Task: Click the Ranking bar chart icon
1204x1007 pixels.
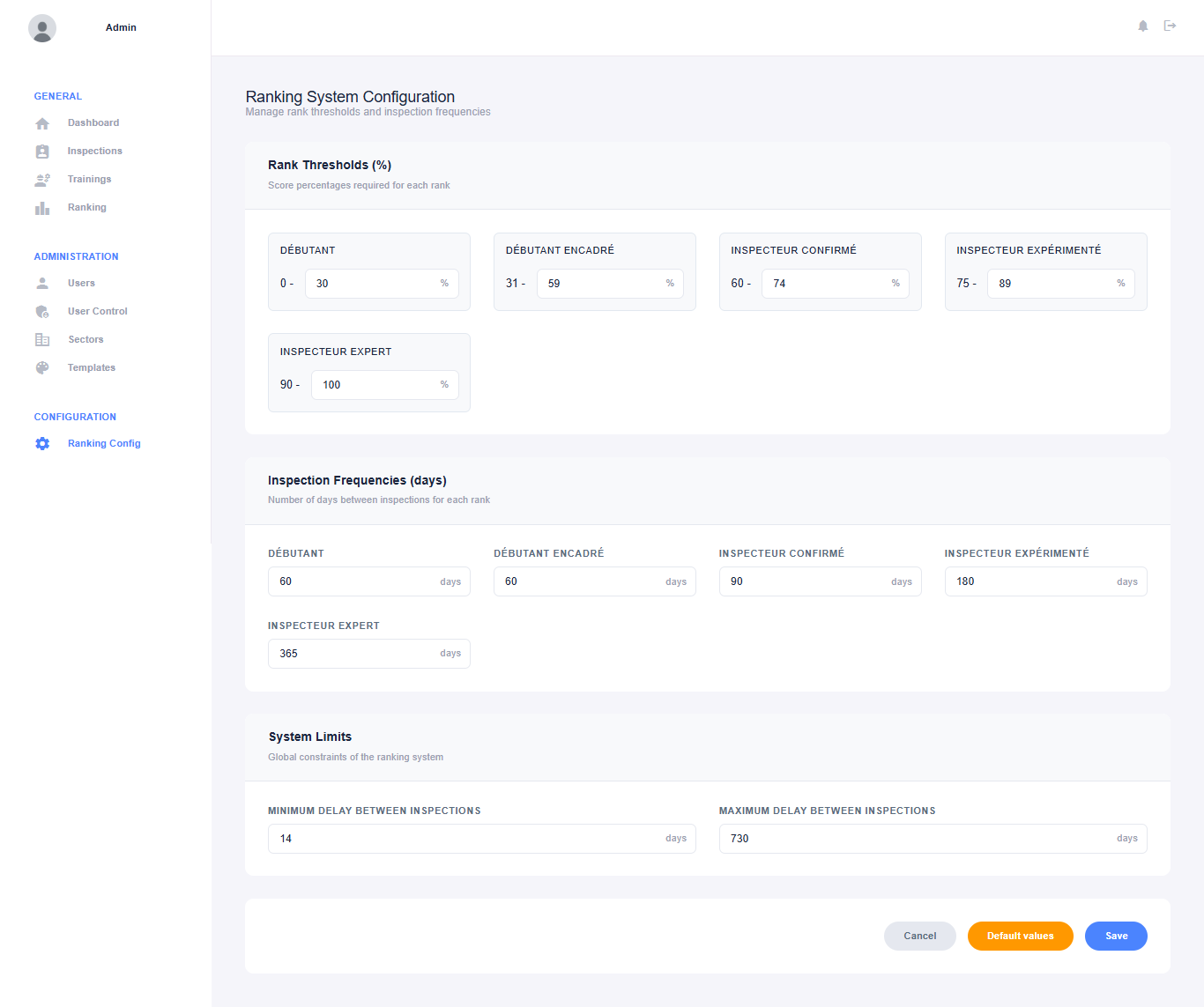Action: pyautogui.click(x=42, y=208)
